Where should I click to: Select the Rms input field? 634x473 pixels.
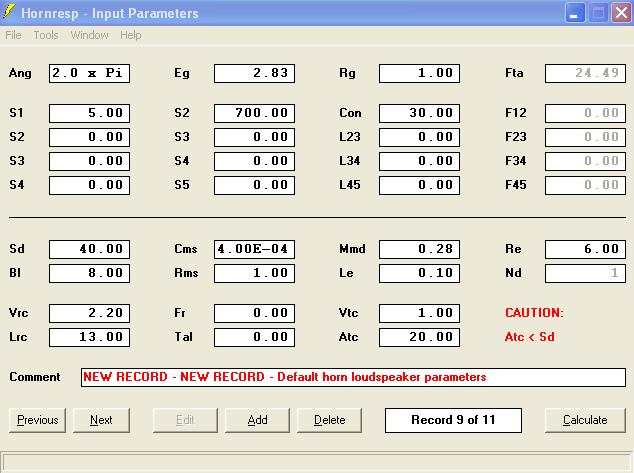coord(254,273)
